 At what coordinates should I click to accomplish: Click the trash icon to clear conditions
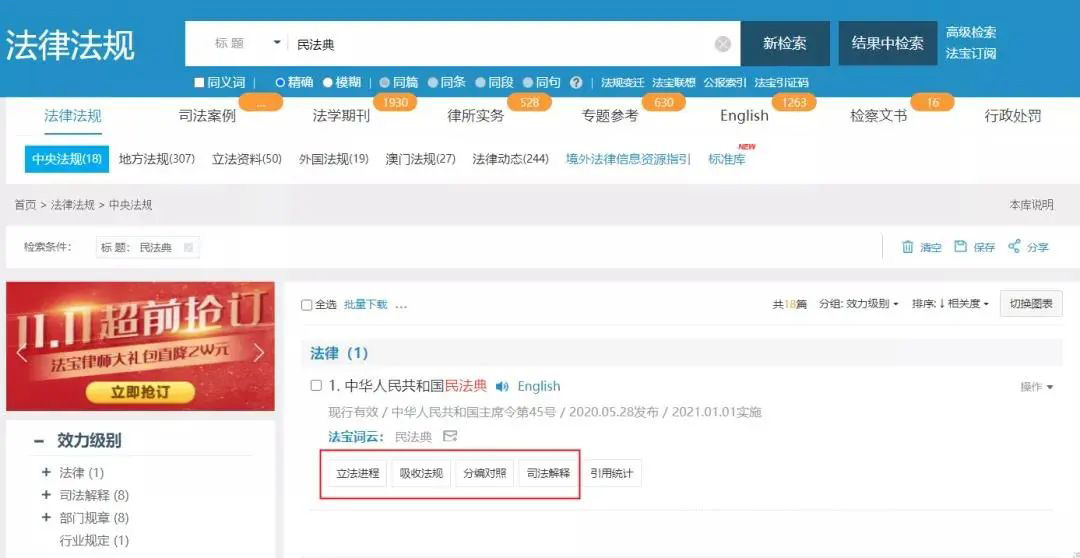[x=908, y=247]
